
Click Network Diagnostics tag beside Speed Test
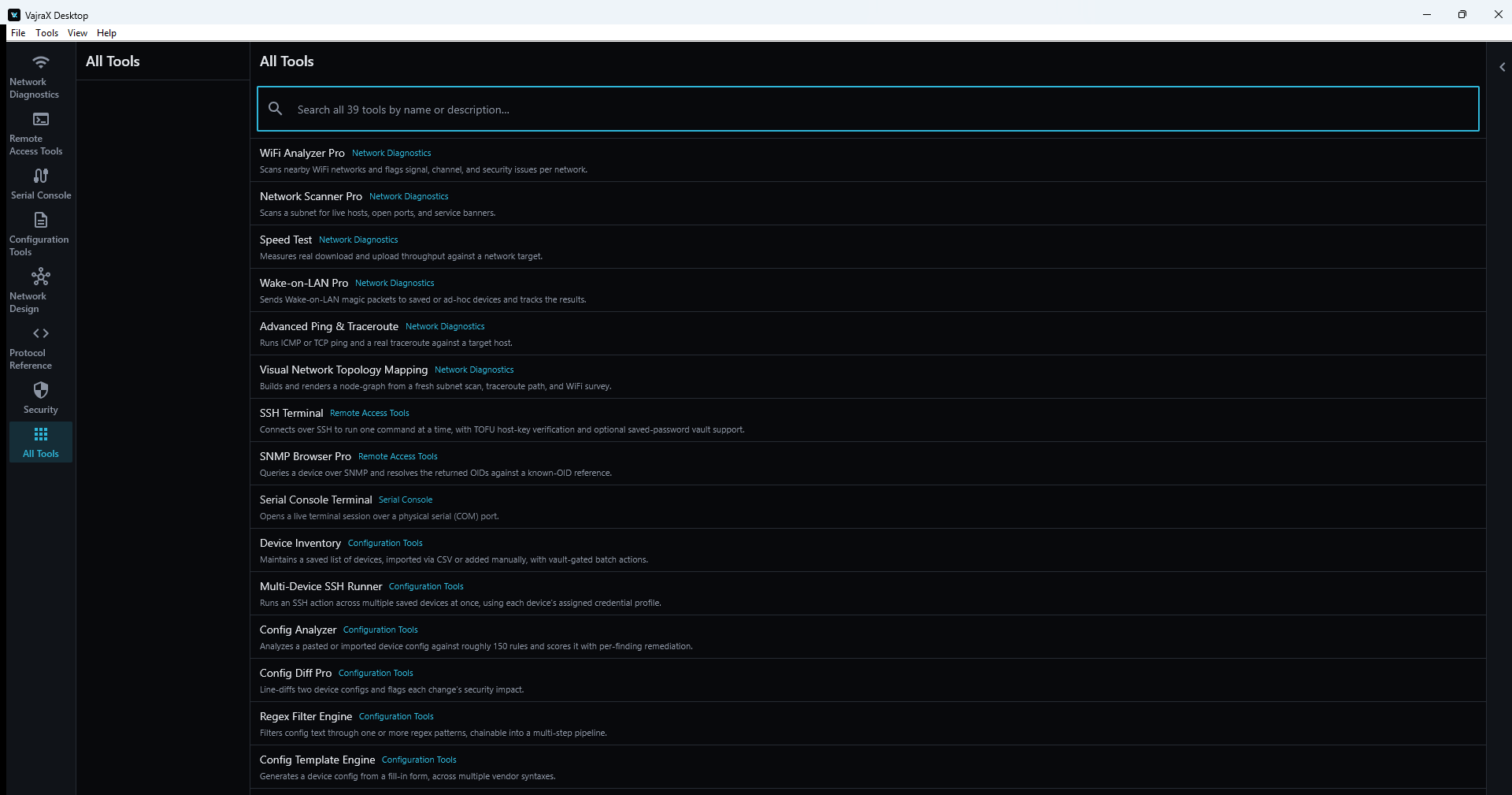click(358, 240)
